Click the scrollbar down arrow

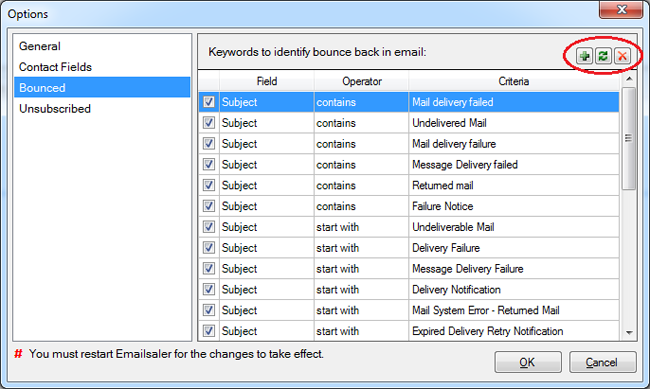click(629, 333)
